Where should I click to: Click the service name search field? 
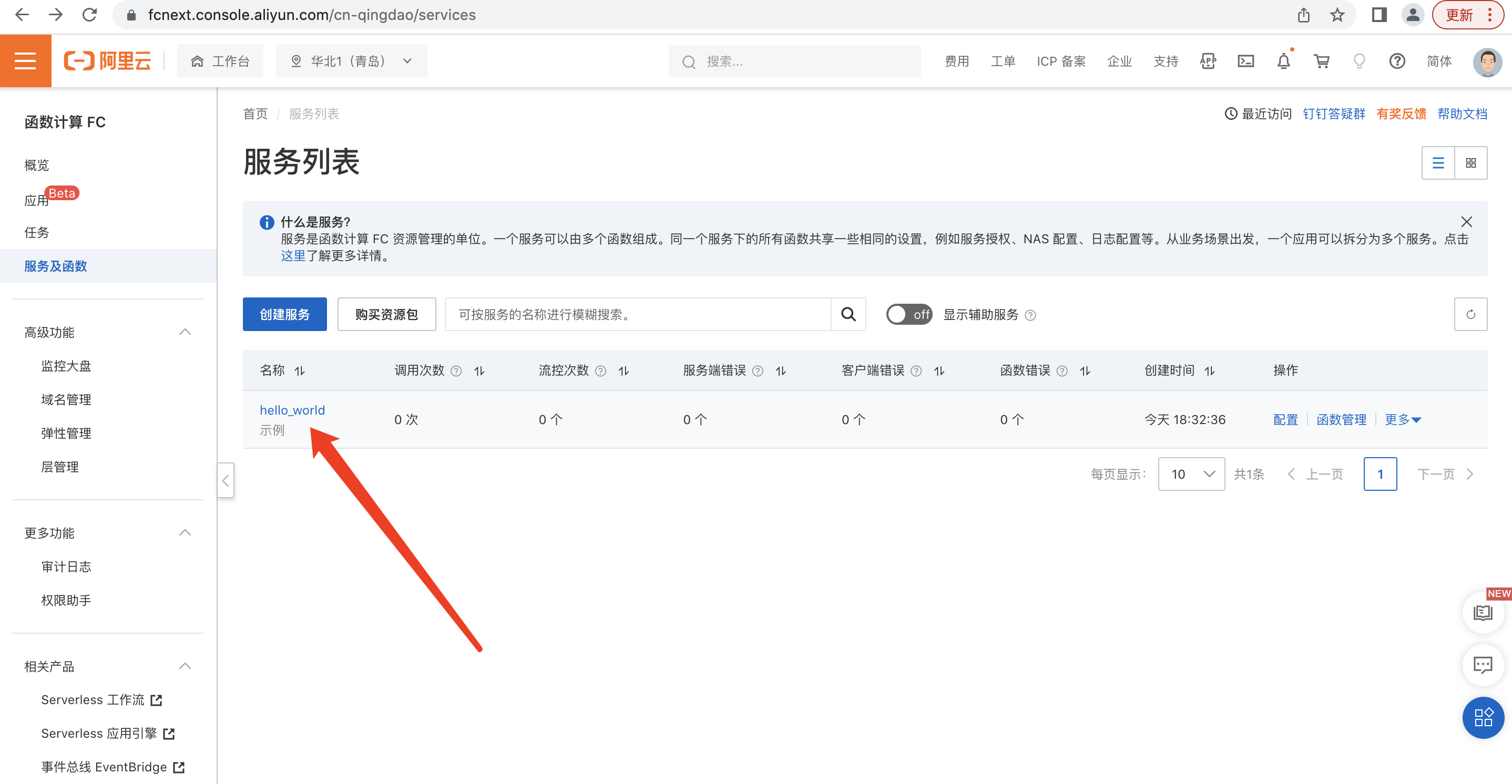(x=637, y=315)
